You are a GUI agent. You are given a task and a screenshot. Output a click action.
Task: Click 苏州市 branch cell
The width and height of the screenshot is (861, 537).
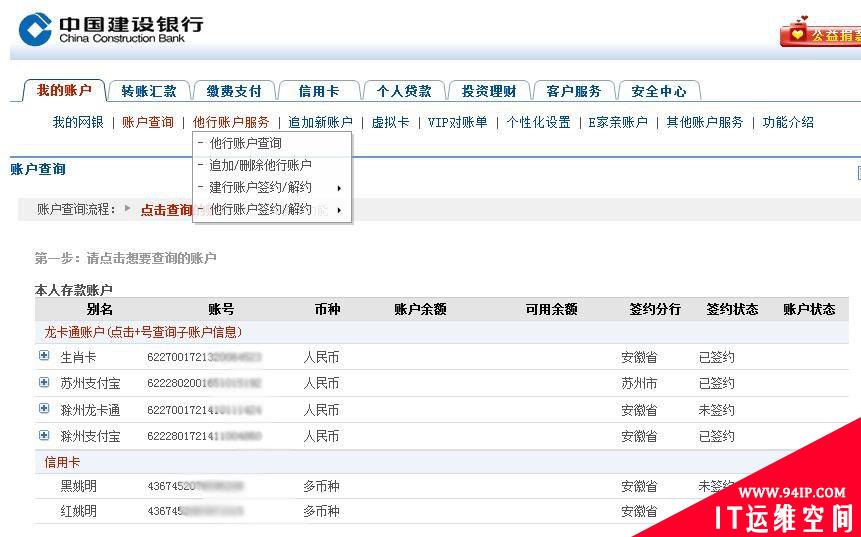pos(639,383)
